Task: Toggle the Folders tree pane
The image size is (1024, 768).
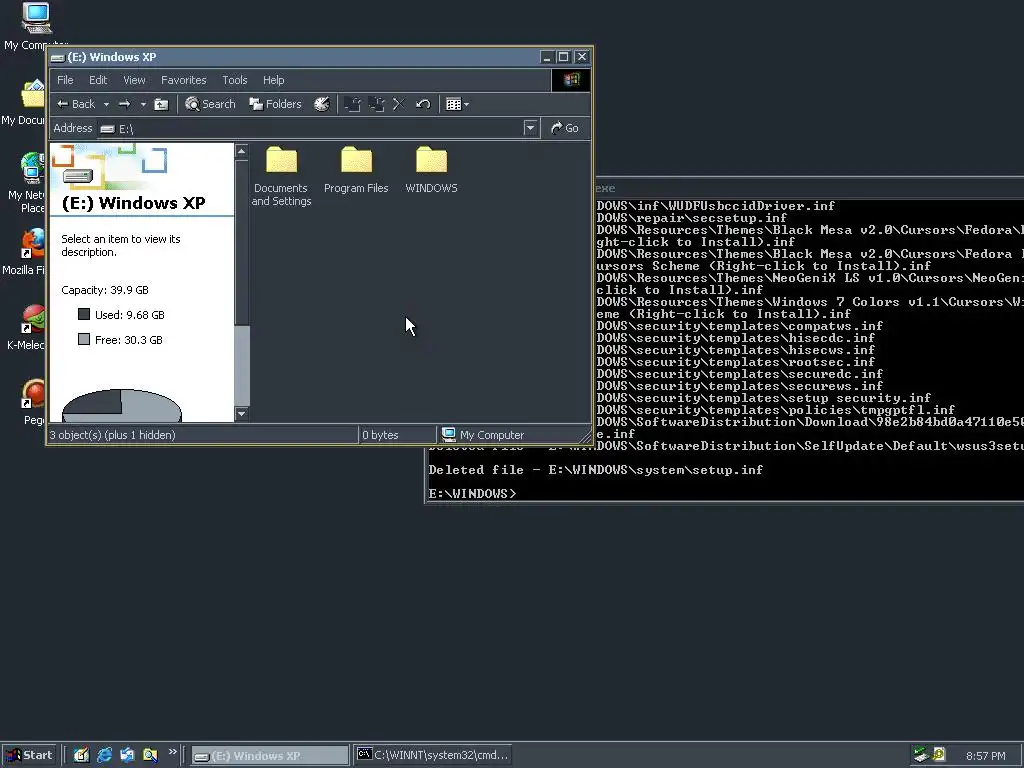Action: [276, 104]
